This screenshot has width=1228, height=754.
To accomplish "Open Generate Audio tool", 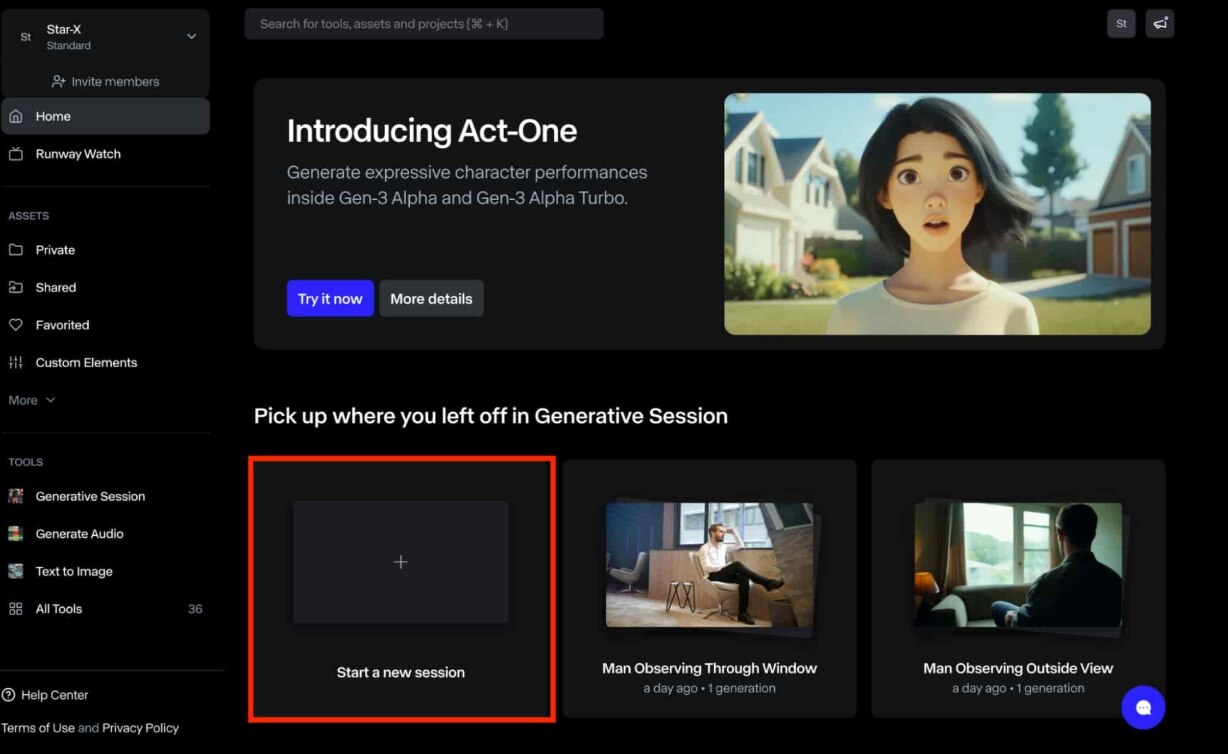I will click(x=105, y=534).
